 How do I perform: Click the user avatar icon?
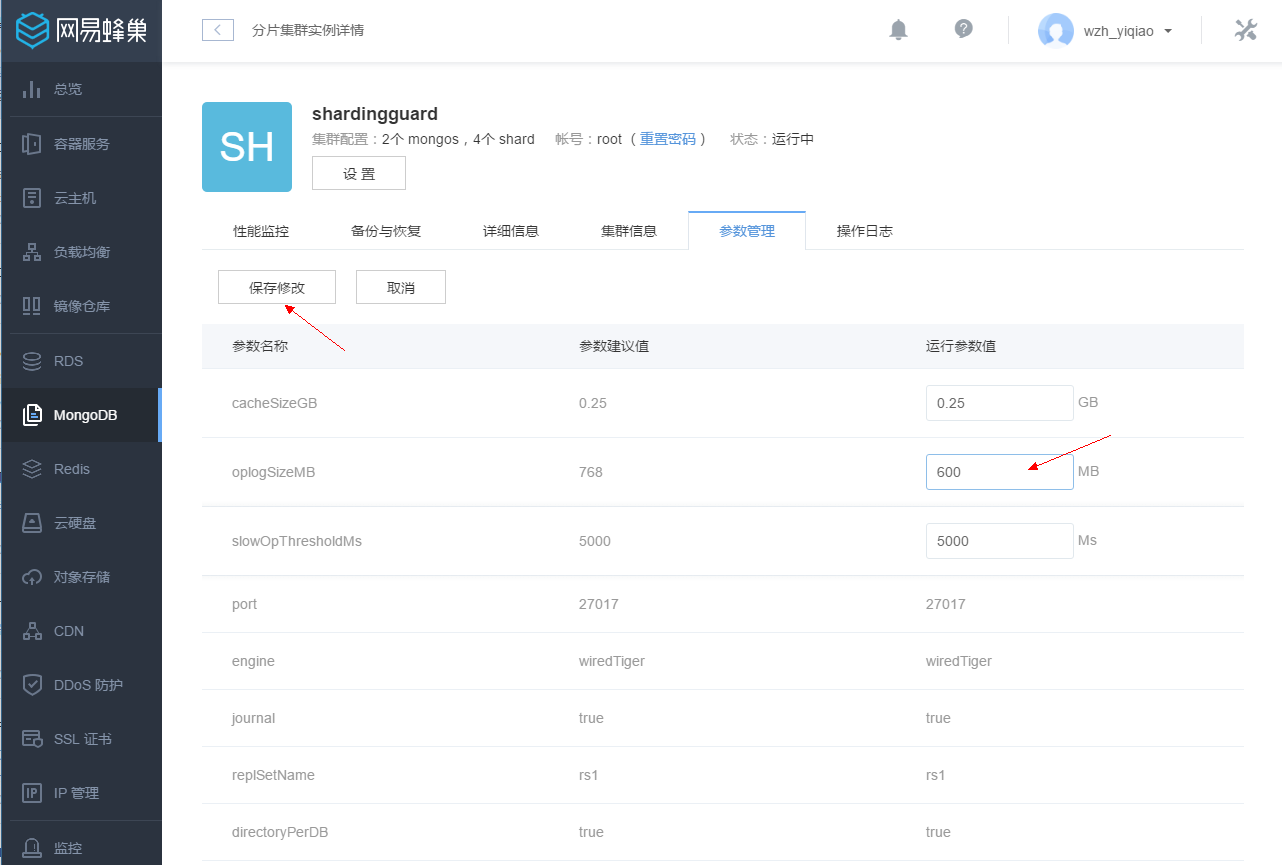pos(1056,31)
